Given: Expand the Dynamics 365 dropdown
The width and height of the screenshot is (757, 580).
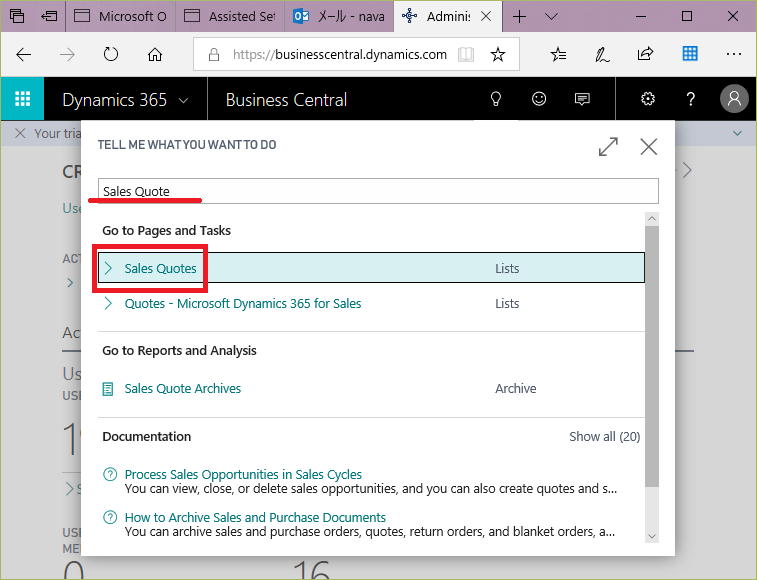Looking at the screenshot, I should 183,100.
